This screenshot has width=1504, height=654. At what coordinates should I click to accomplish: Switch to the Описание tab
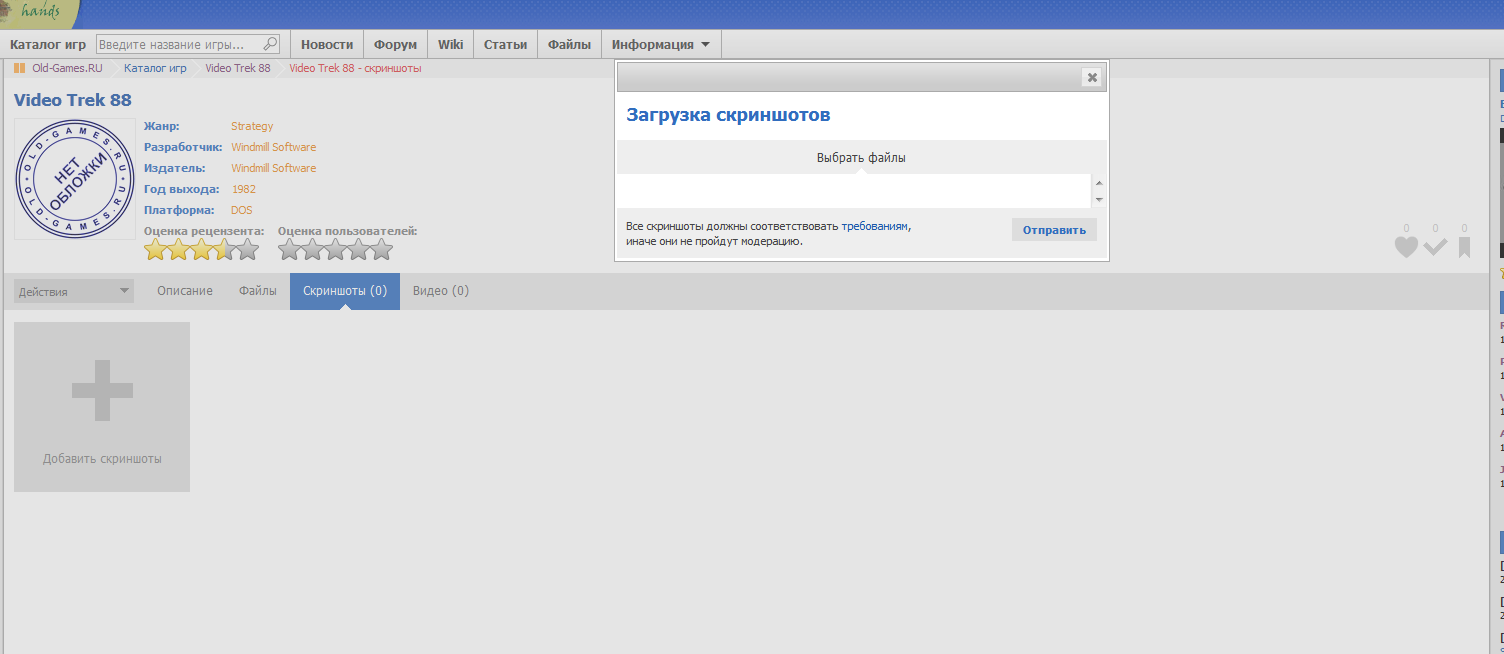[185, 291]
